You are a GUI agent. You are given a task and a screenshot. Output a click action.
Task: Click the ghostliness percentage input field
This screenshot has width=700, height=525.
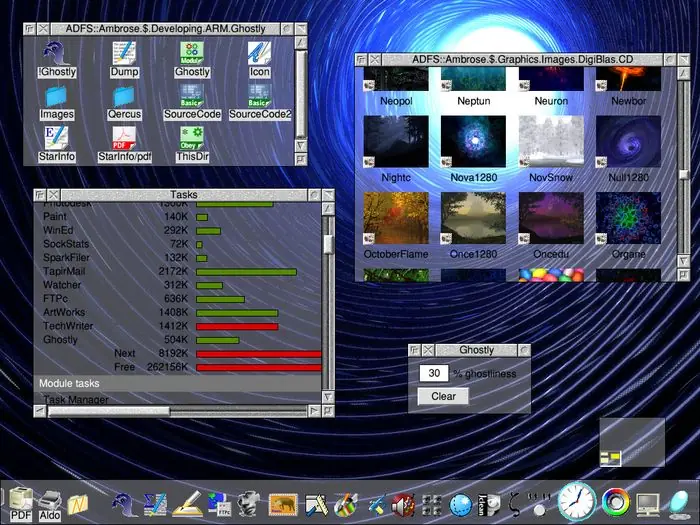click(433, 373)
